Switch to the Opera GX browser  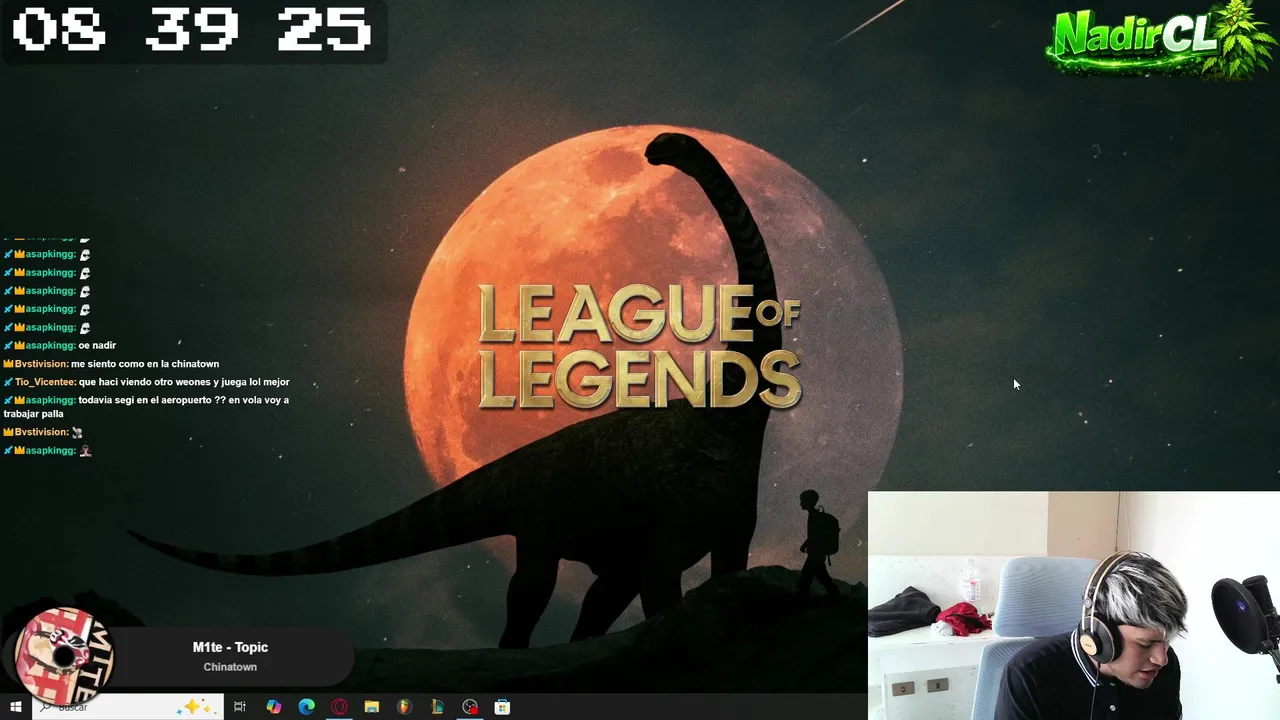click(x=340, y=707)
